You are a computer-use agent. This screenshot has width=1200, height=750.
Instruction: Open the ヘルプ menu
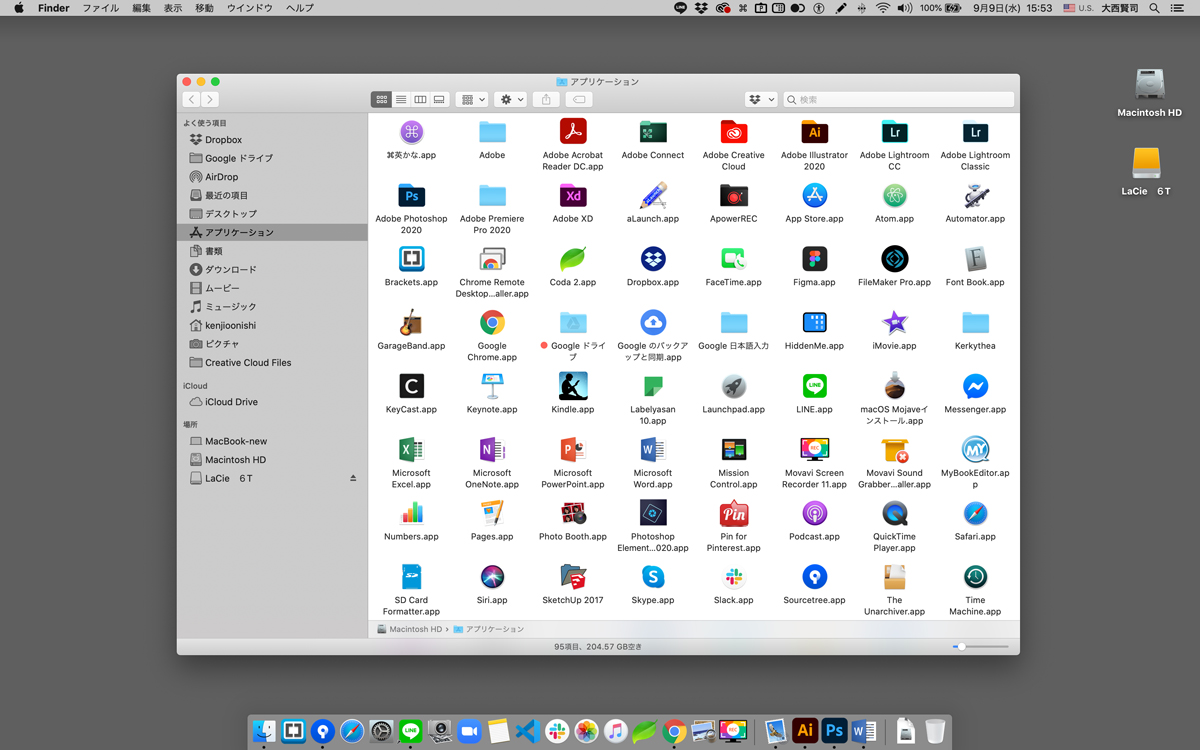299,8
